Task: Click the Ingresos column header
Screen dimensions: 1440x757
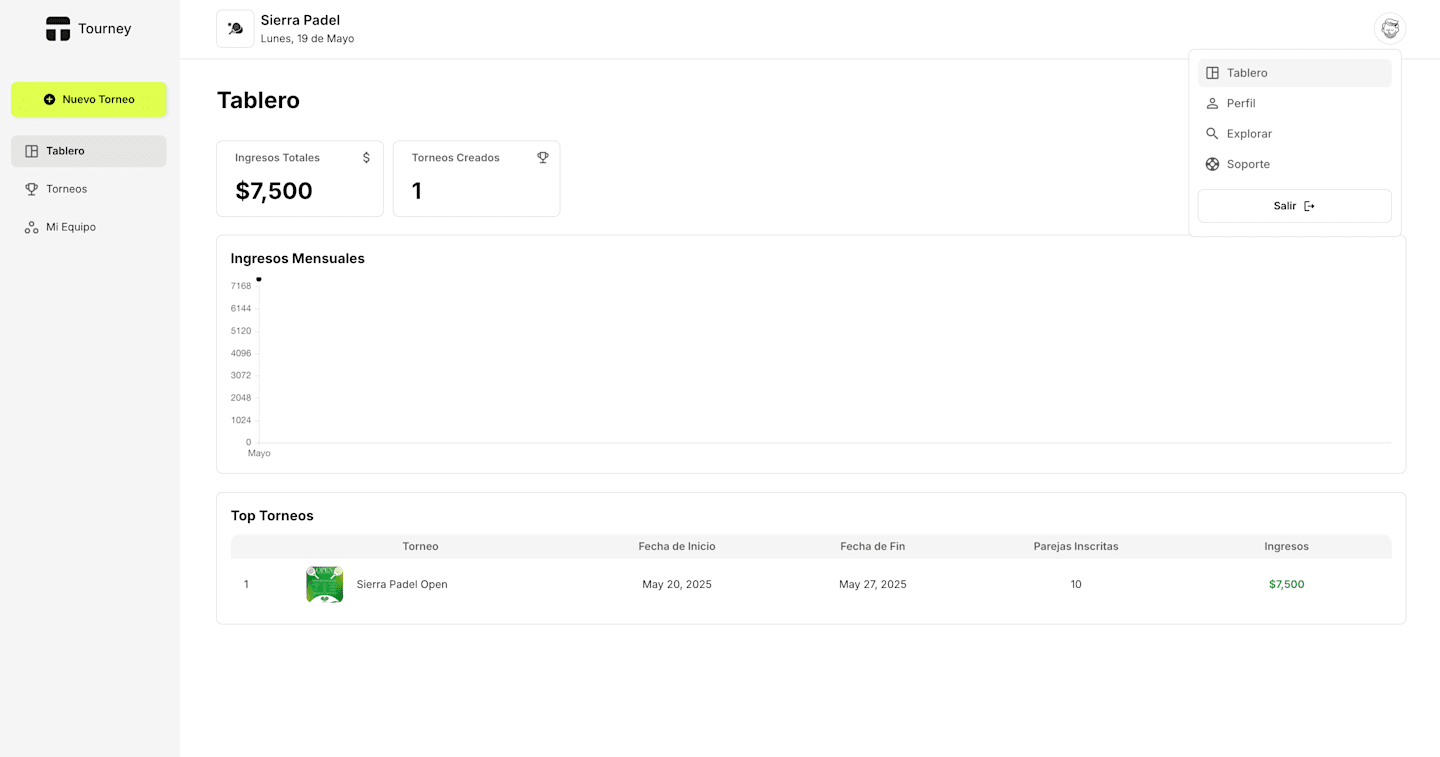Action: [1286, 547]
